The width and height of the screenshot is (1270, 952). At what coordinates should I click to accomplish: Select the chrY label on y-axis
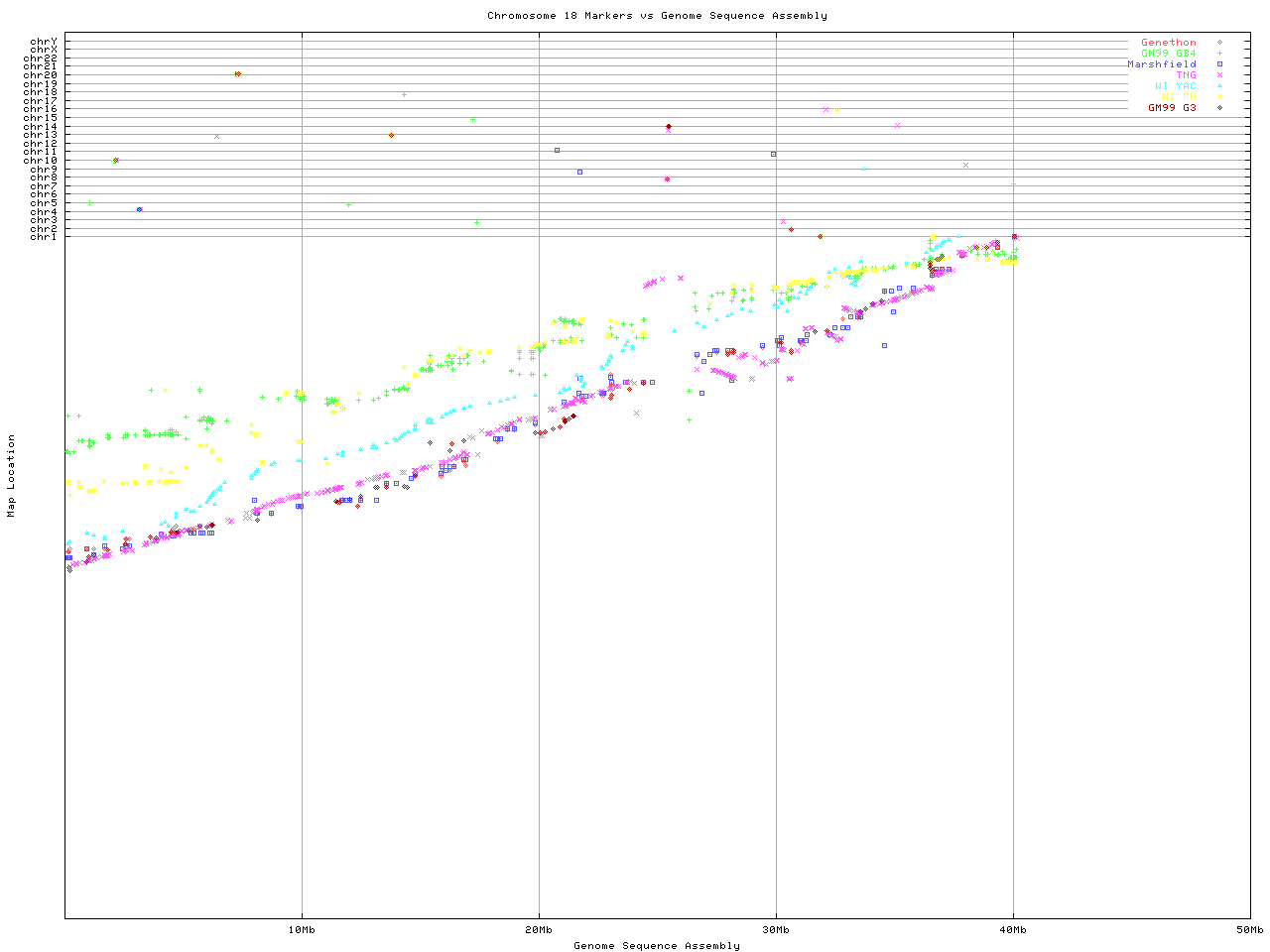click(x=43, y=41)
